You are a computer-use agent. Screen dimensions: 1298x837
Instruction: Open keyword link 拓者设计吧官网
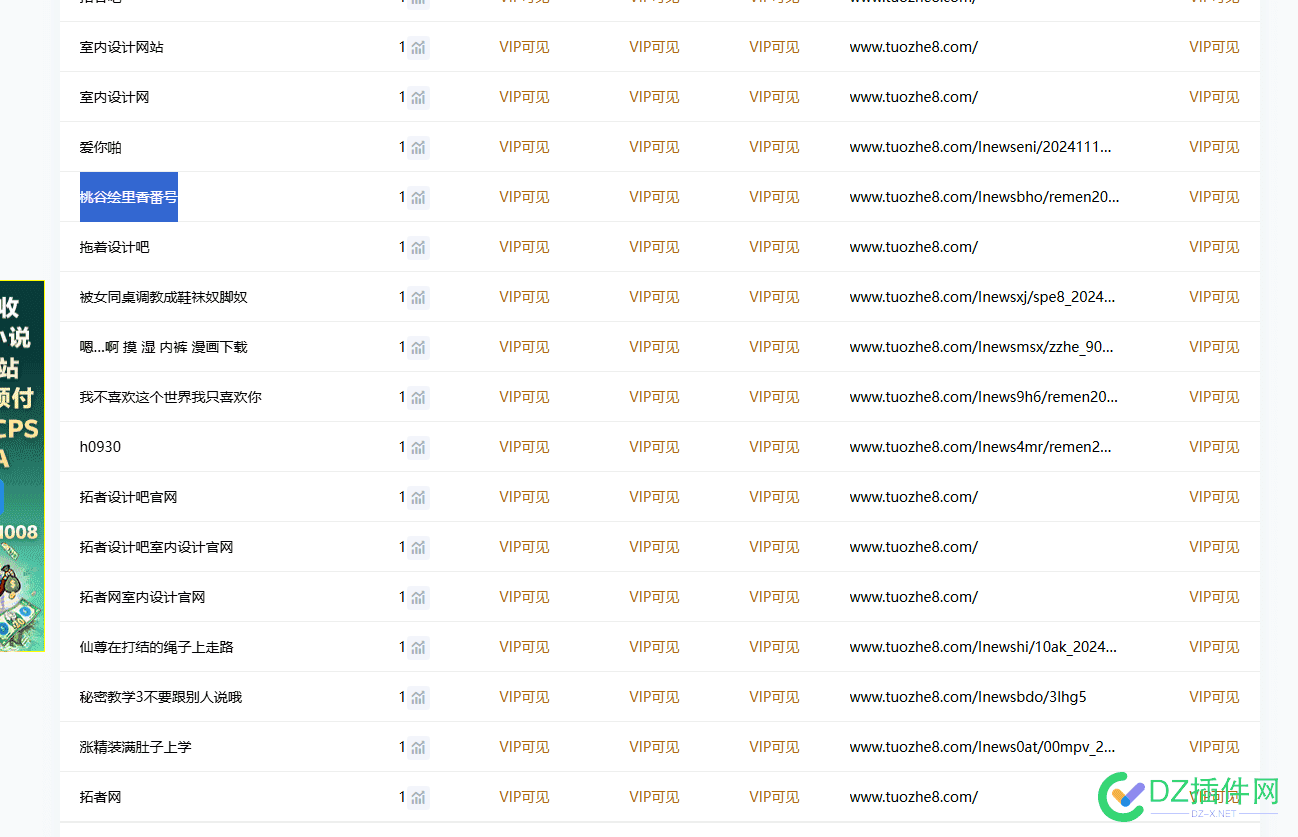pyautogui.click(x=128, y=497)
